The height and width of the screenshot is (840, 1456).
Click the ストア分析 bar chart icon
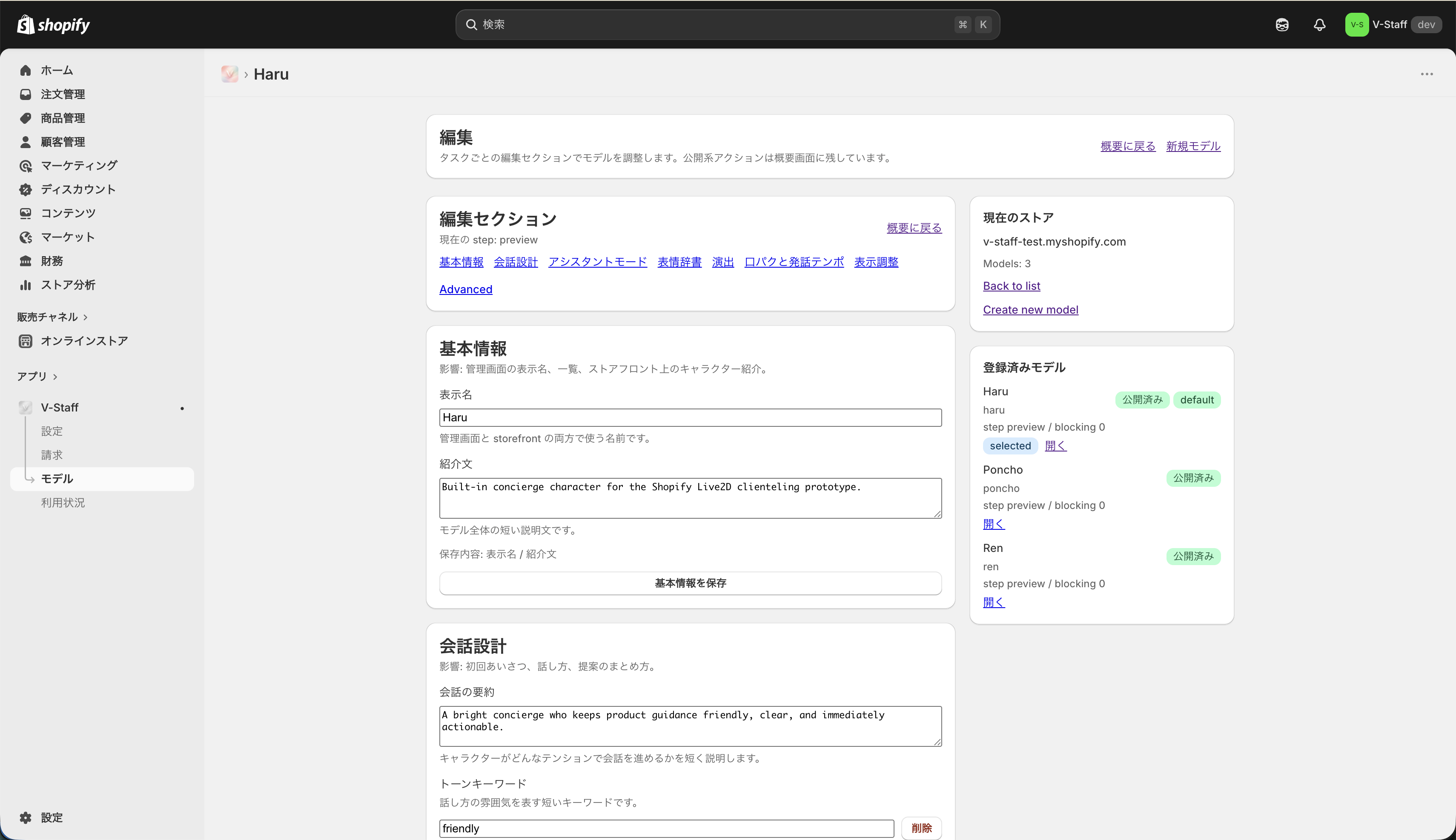(26, 285)
